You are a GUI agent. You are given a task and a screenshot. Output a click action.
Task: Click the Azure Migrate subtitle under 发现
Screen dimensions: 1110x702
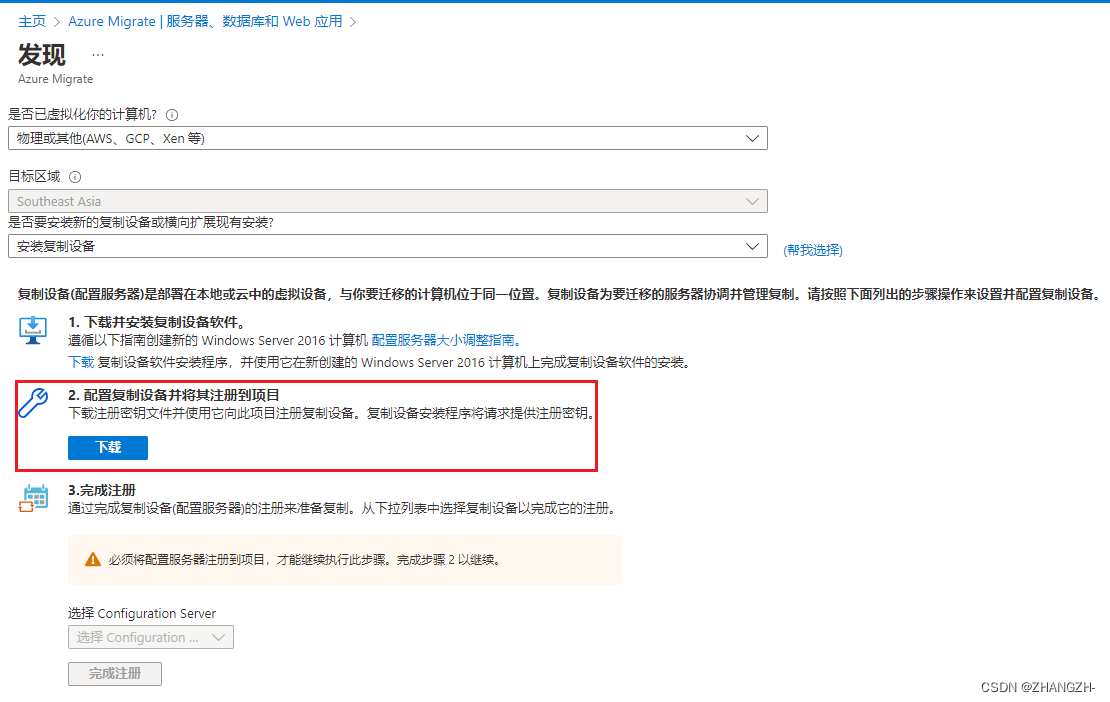55,79
